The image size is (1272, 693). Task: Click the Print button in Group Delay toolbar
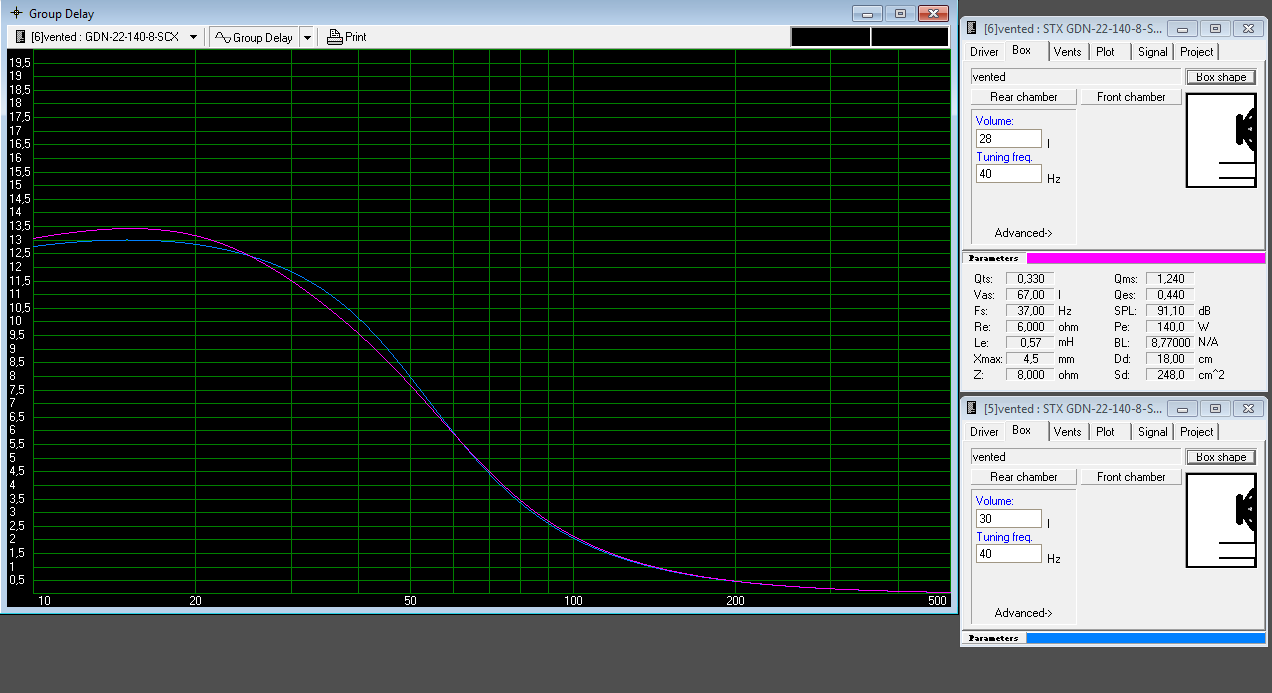pyautogui.click(x=347, y=37)
